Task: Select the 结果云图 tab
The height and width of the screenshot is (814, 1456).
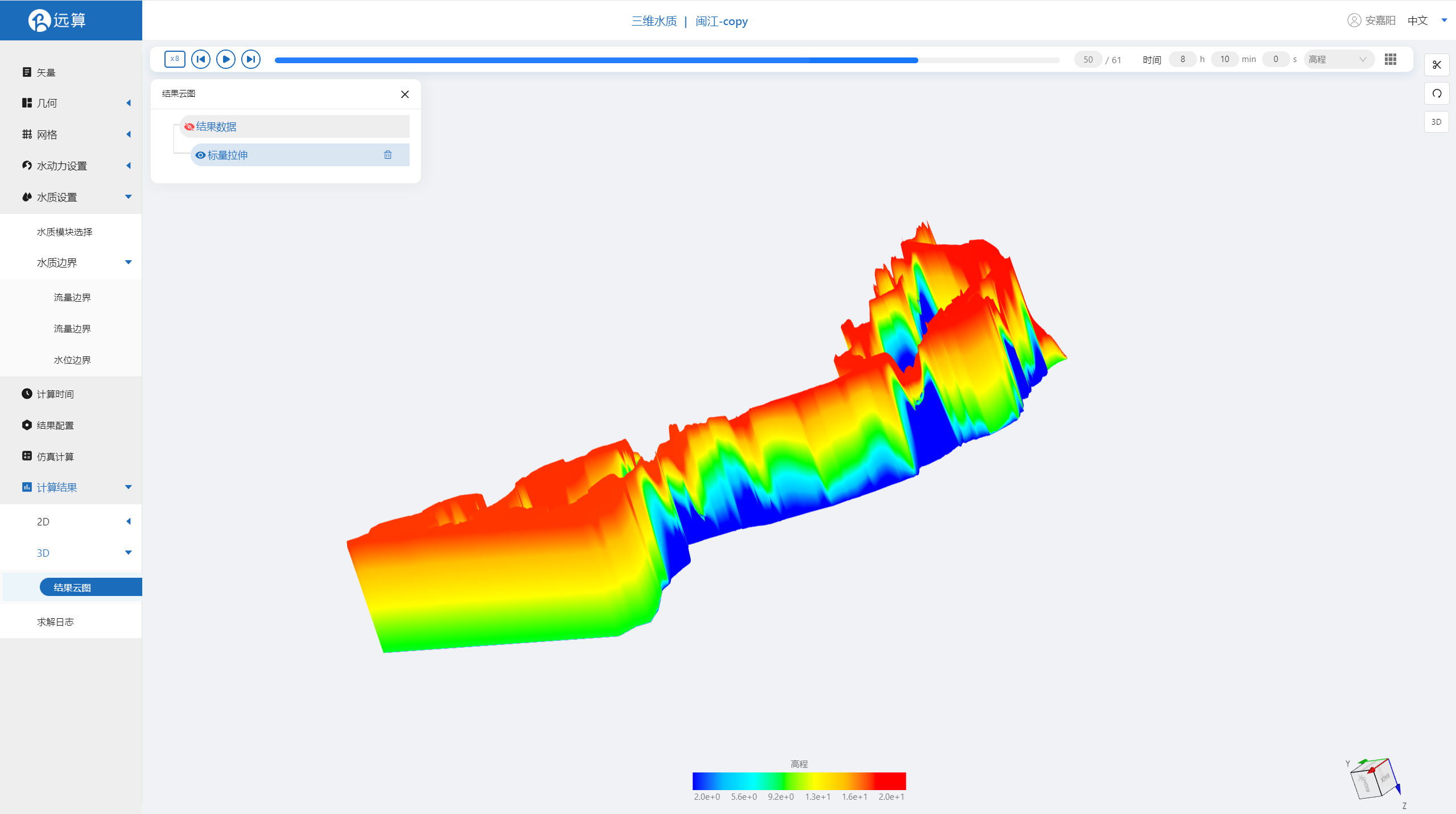Action: [x=90, y=587]
